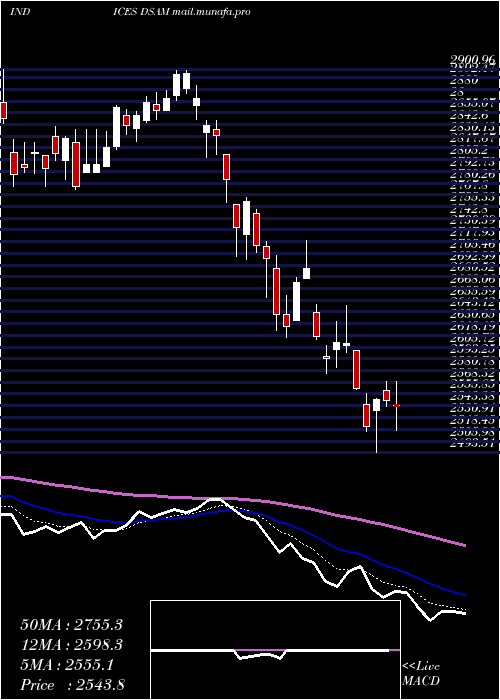The height and width of the screenshot is (700, 500).
Task: Click the 2830.13 price axis label
Action: [474, 128]
